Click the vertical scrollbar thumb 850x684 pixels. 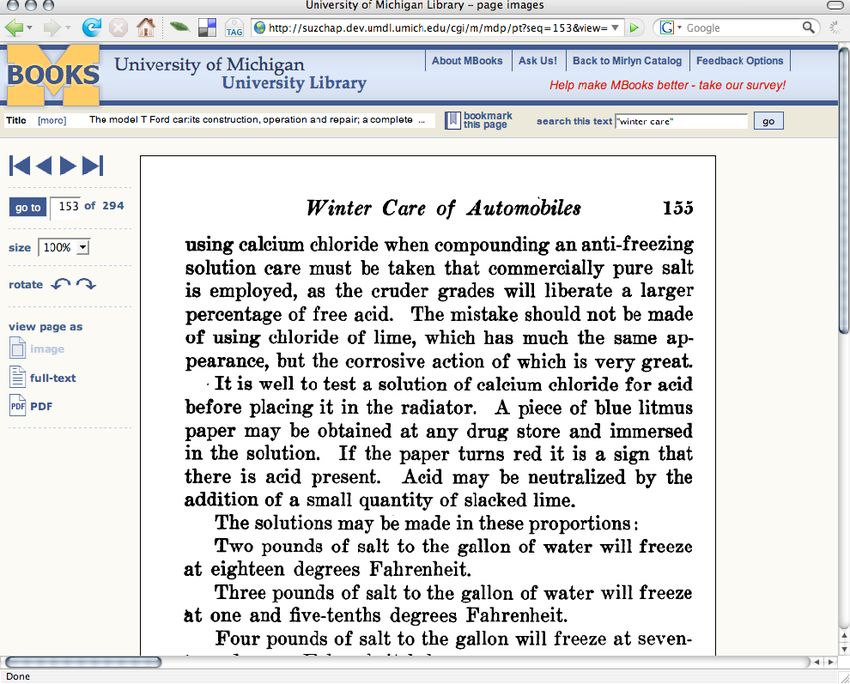843,190
